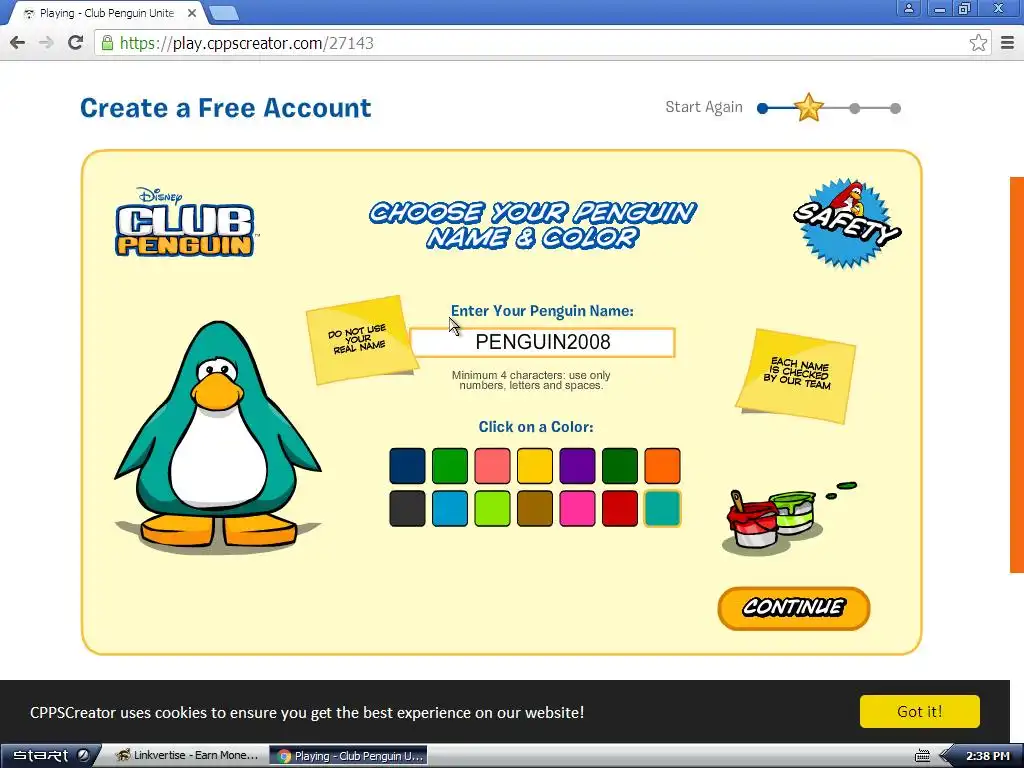Pick the black color swatch

point(407,508)
